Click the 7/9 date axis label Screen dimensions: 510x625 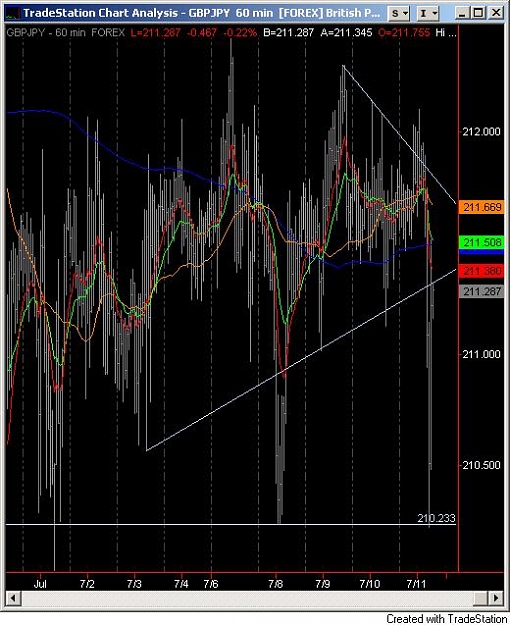point(323,584)
